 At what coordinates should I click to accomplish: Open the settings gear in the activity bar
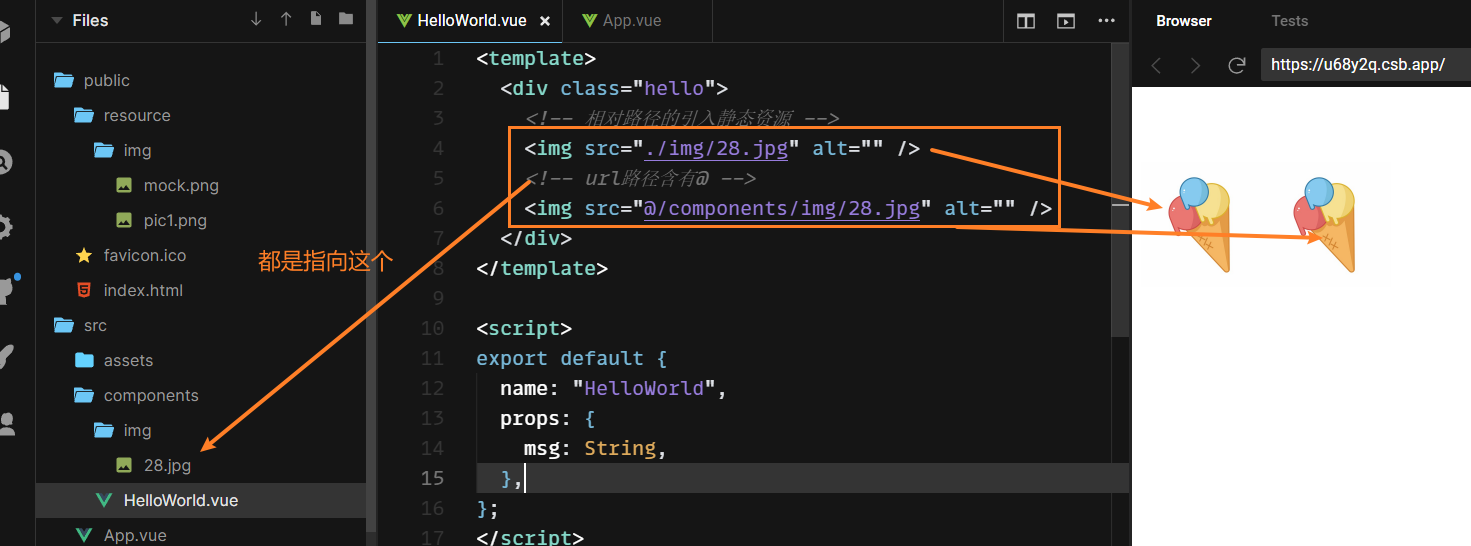pos(5,227)
